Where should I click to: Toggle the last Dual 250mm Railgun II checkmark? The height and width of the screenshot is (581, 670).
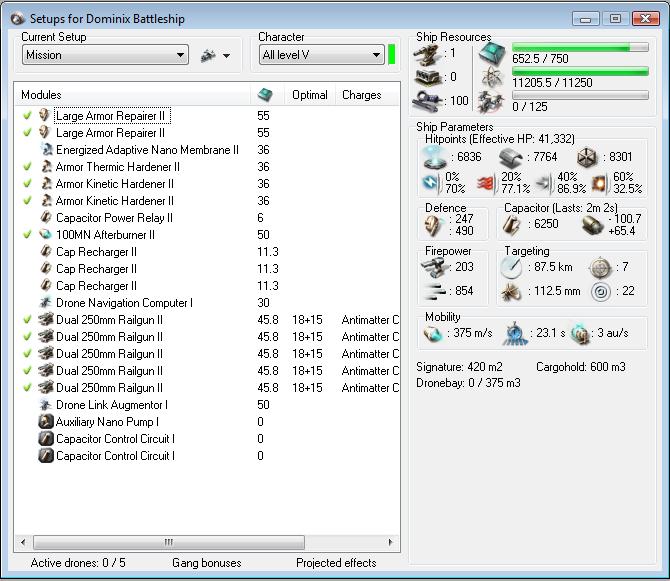click(x=28, y=387)
